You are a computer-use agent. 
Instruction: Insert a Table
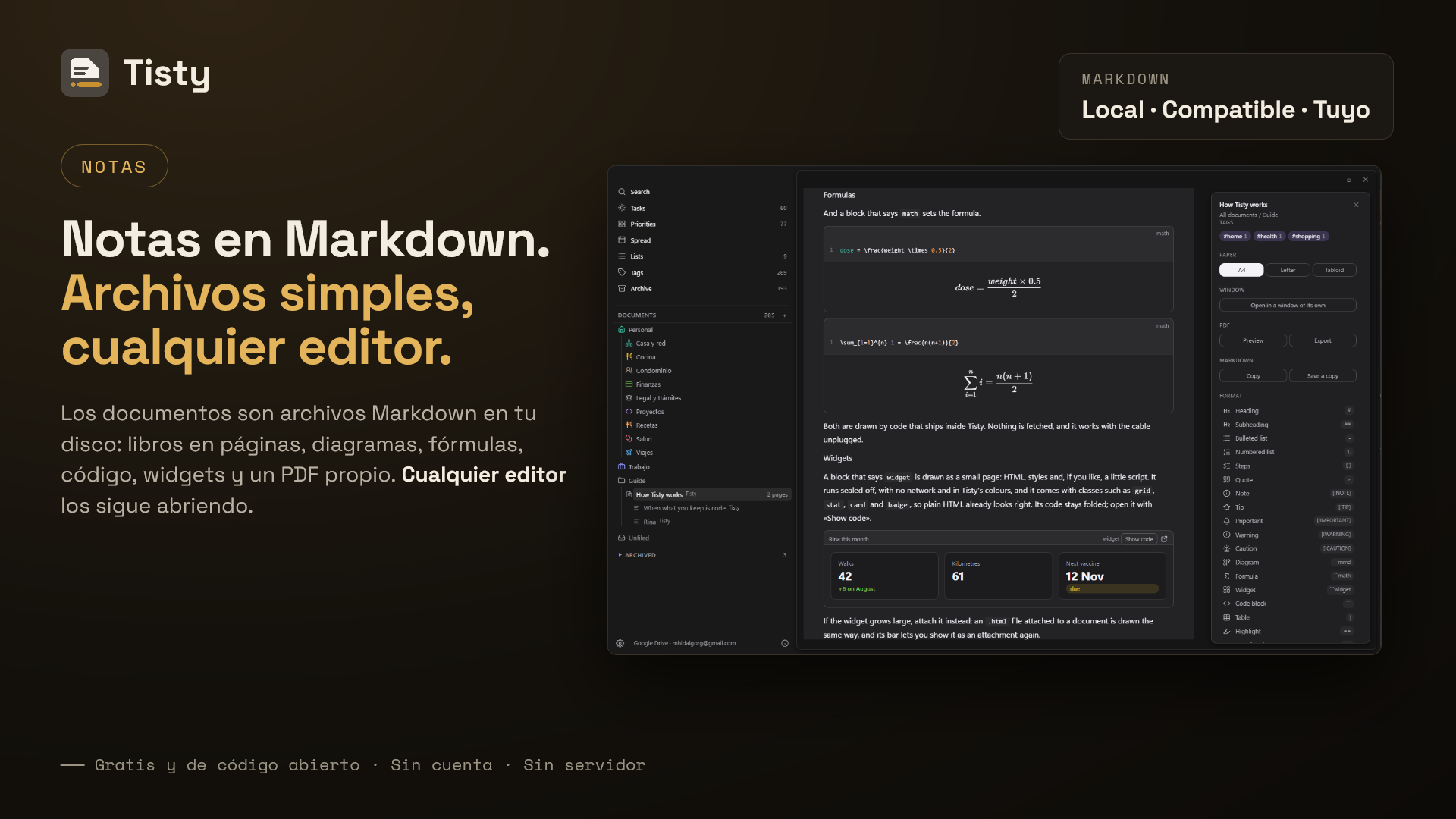[x=1288, y=617]
